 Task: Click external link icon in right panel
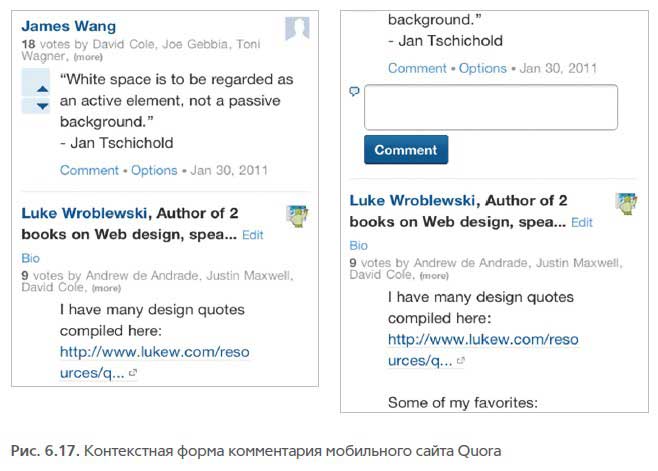pos(461,360)
